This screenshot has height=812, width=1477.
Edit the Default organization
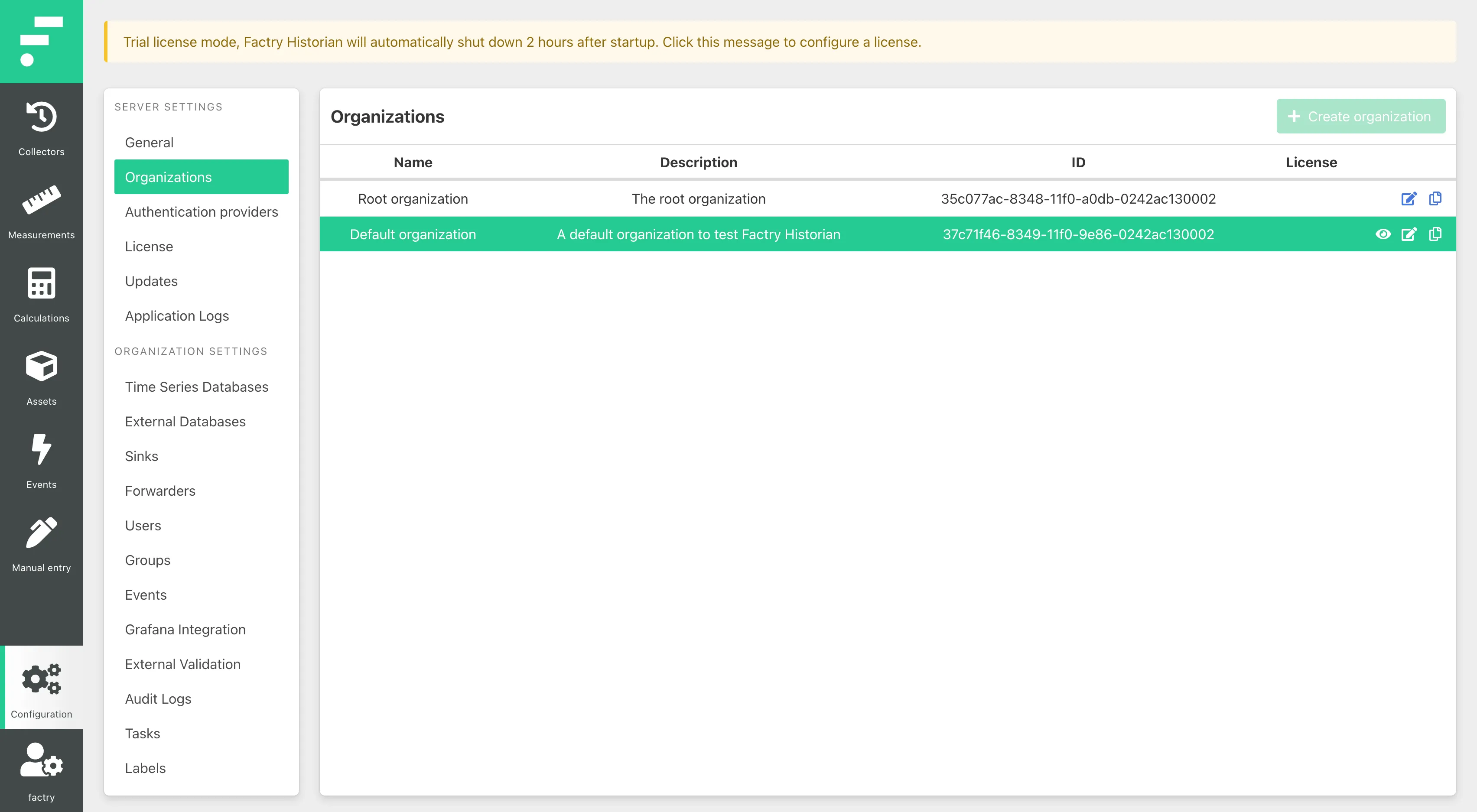pos(1409,234)
